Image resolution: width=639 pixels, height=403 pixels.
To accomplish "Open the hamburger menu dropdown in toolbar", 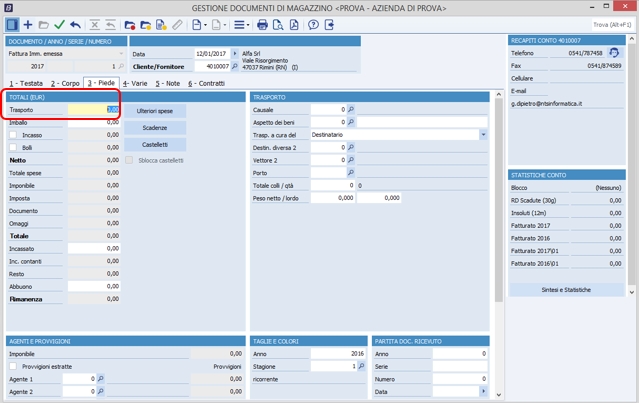I will pyautogui.click(x=241, y=24).
